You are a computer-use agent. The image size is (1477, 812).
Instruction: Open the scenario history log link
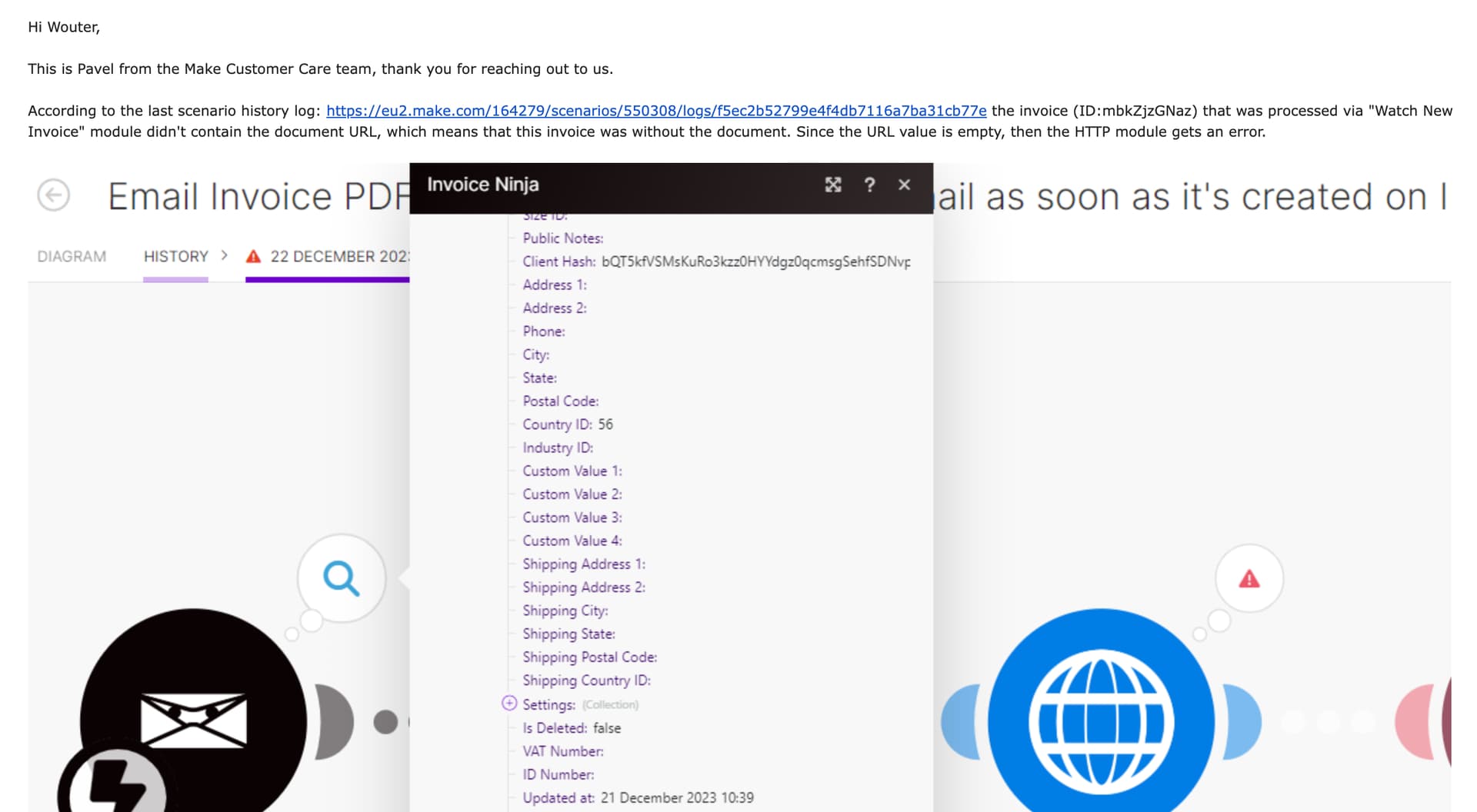[656, 111]
